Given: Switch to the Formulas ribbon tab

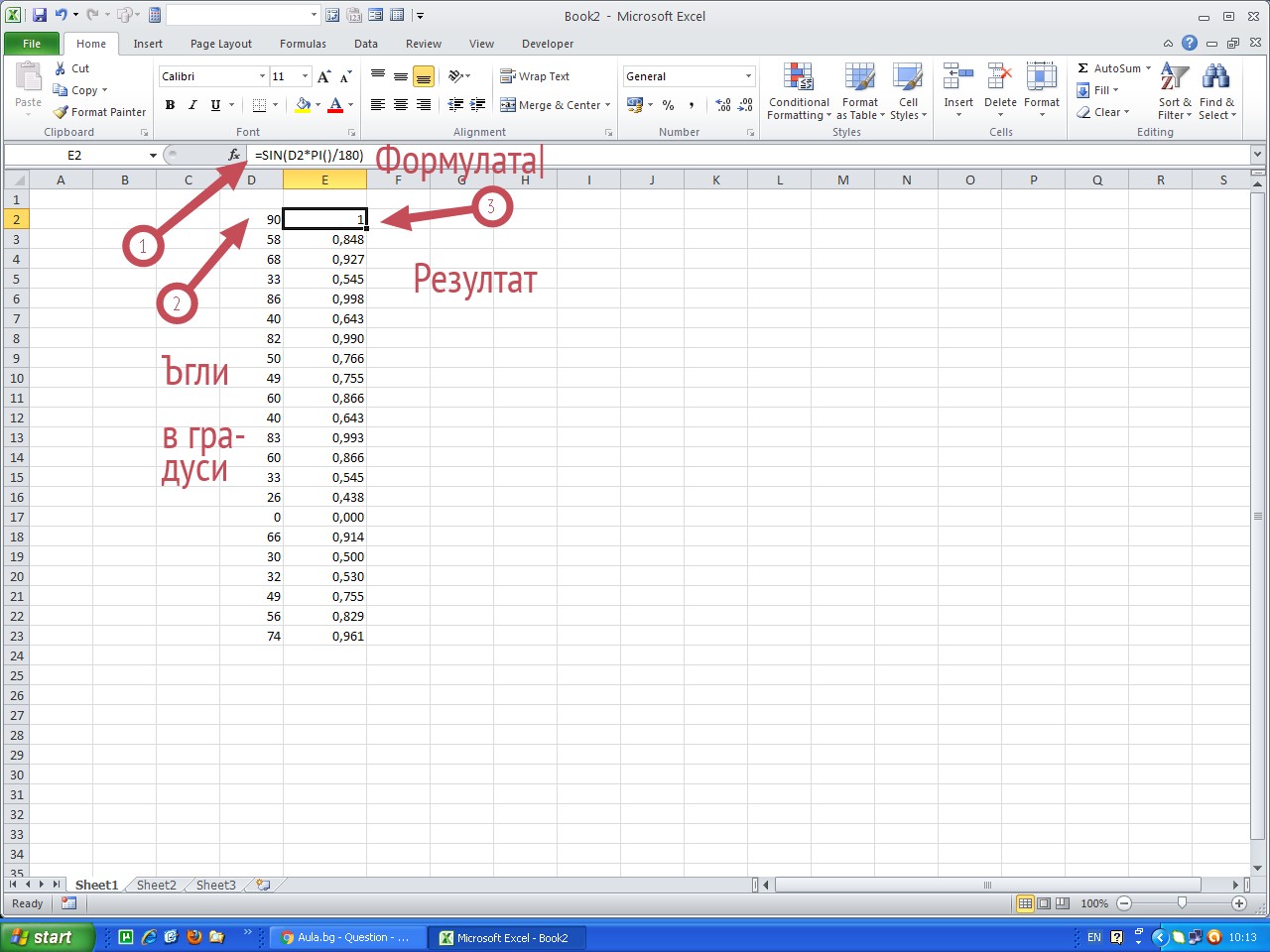Looking at the screenshot, I should point(303,44).
